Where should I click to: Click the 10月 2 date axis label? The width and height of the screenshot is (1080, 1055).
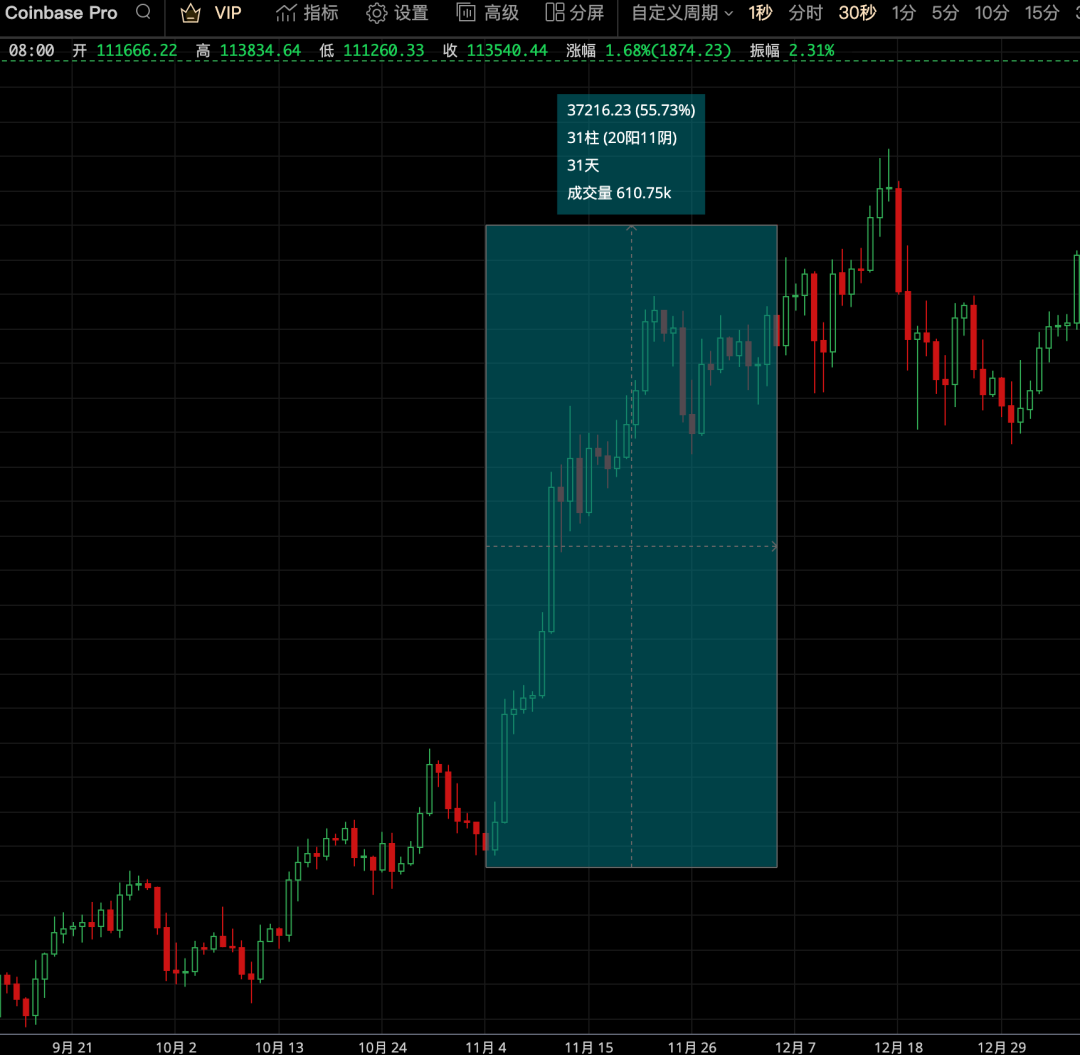[176, 1047]
